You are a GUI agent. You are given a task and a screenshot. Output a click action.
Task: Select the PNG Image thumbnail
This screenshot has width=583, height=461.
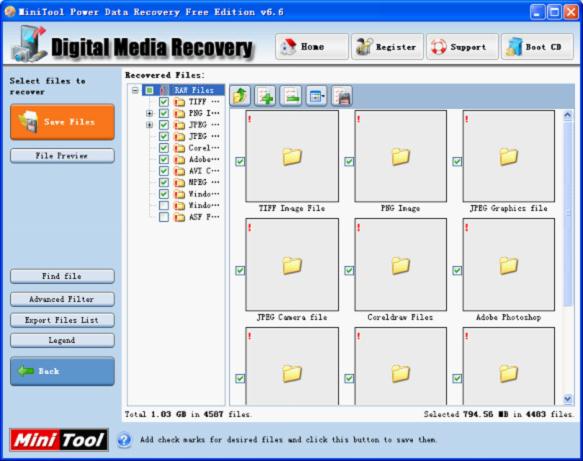[x=400, y=156]
